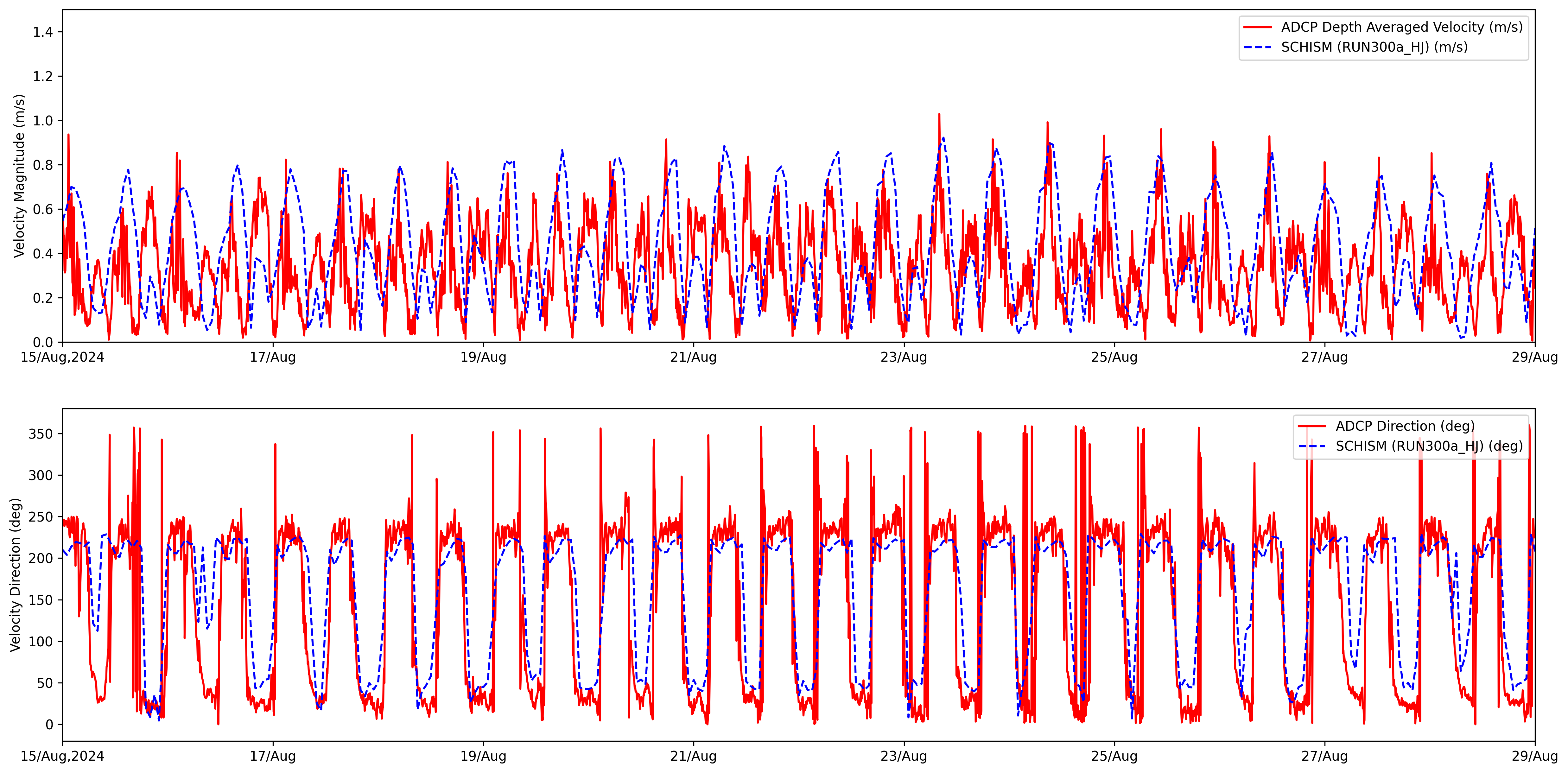Click the blue dashed SCHISM velocity legend sample

coord(1258,48)
